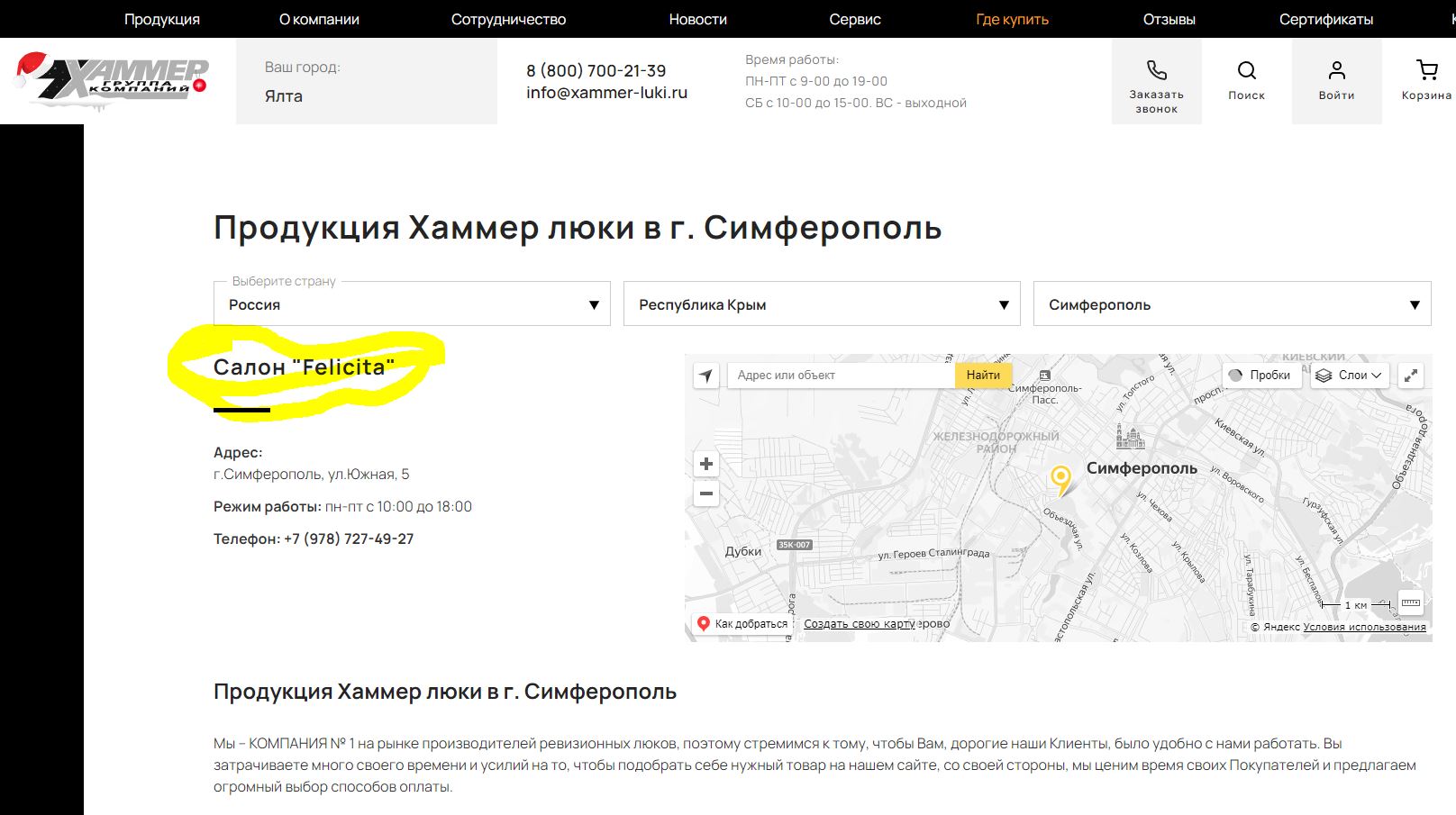Open the Республика Крым region dropdown
1456x815 pixels.
click(x=822, y=304)
